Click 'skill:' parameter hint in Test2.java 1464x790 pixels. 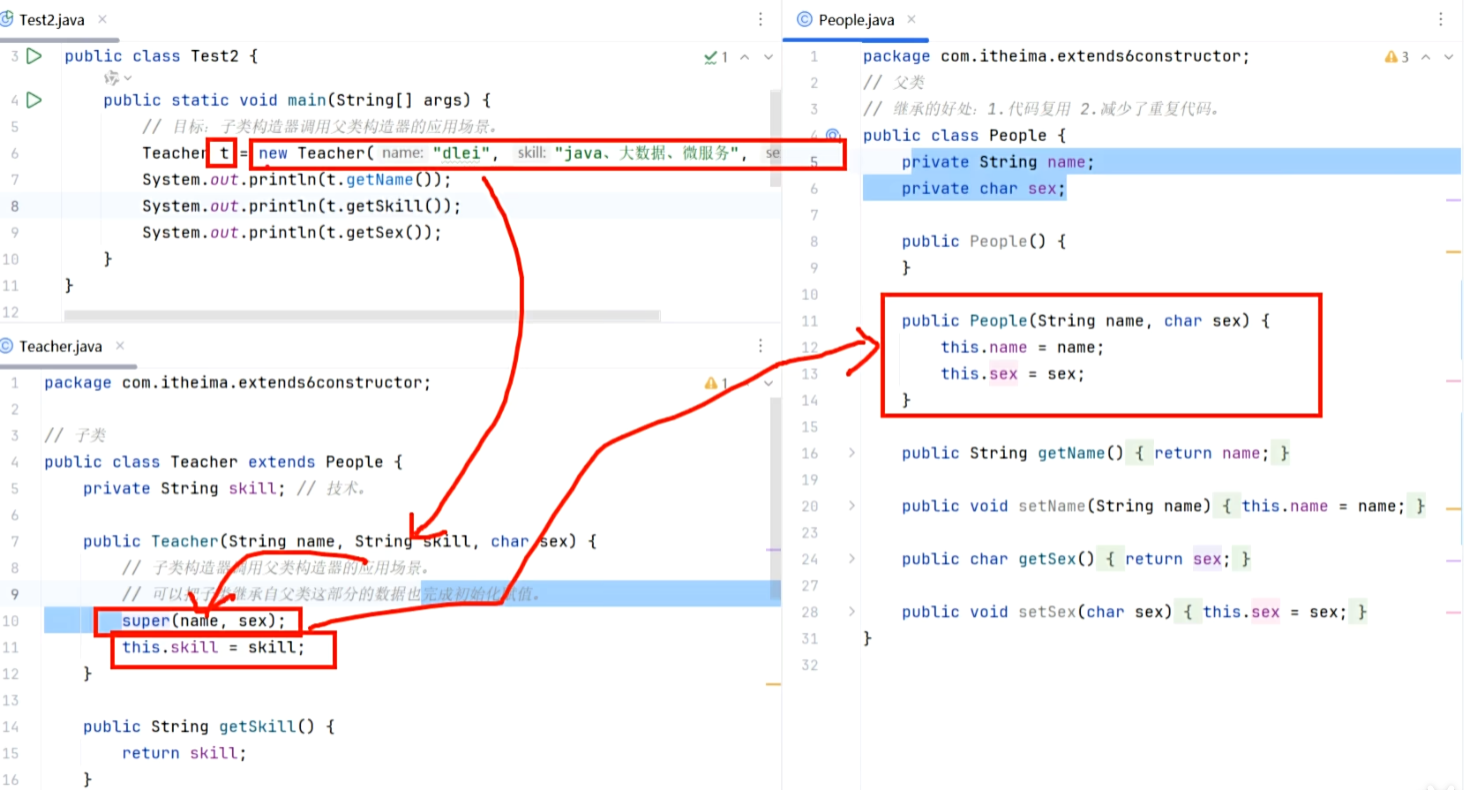tap(531, 153)
